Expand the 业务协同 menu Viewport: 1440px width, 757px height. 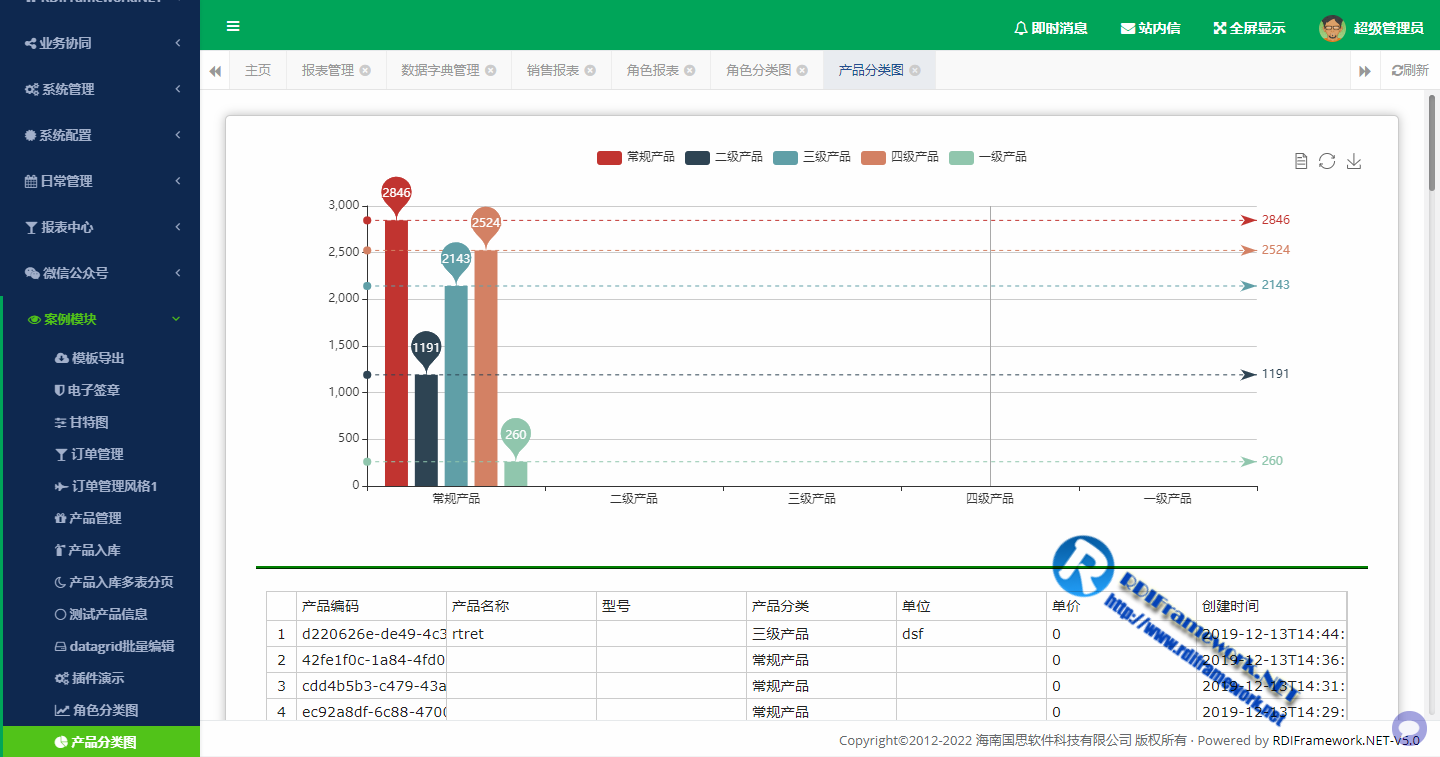(x=100, y=43)
